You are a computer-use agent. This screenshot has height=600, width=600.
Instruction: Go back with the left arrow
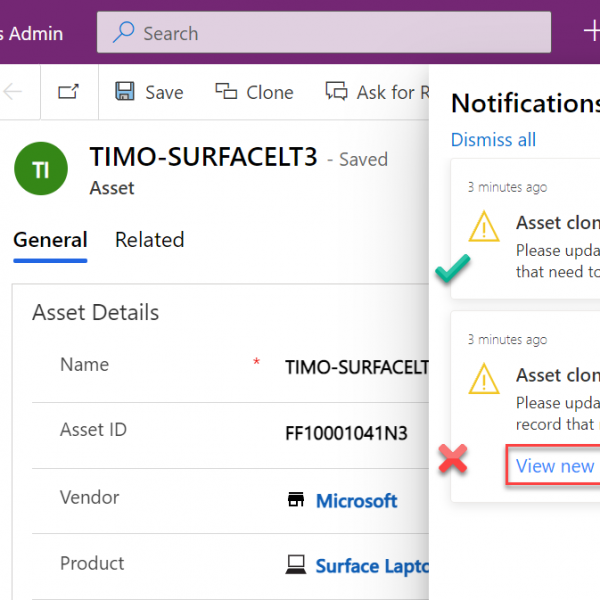[x=12, y=92]
